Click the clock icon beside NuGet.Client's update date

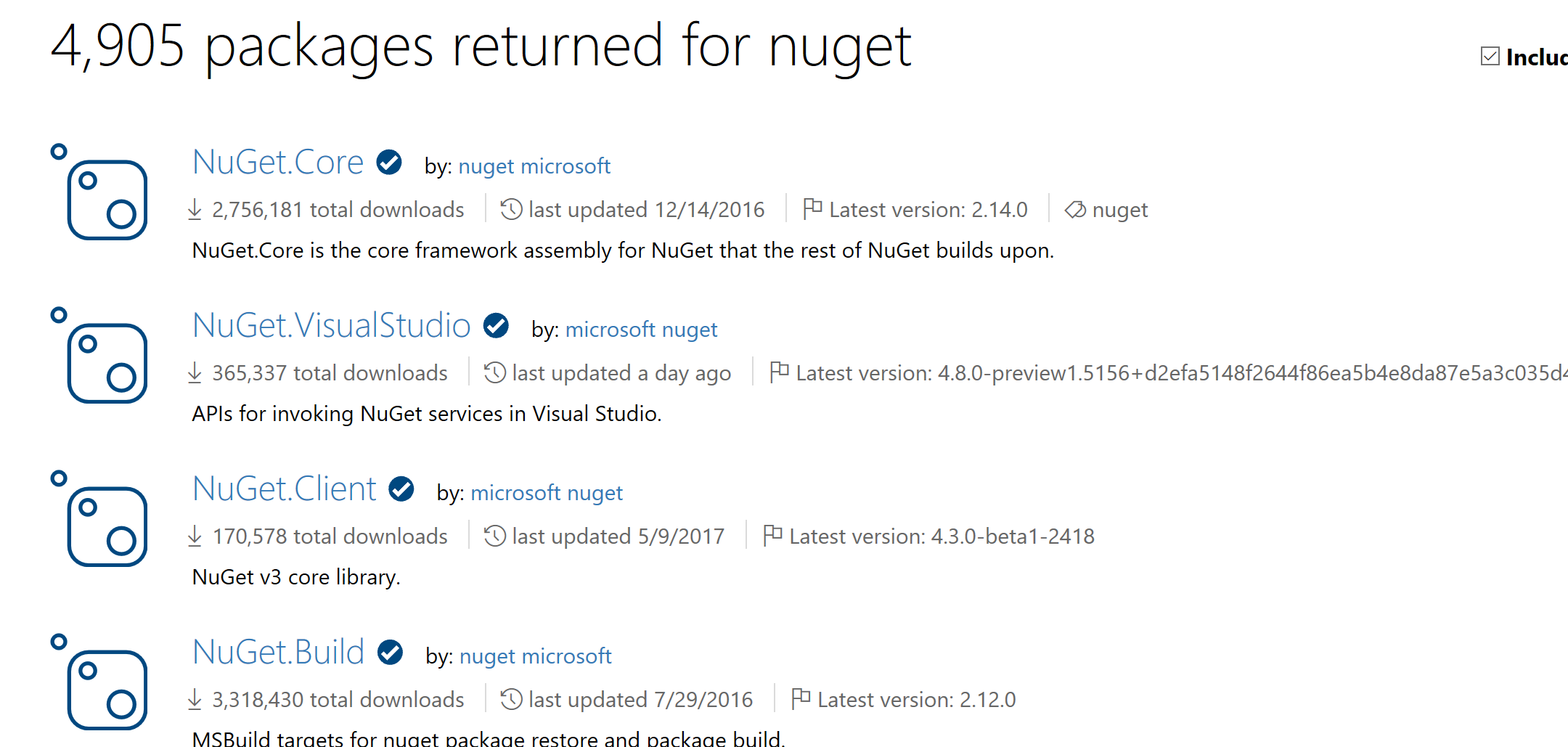[x=494, y=536]
